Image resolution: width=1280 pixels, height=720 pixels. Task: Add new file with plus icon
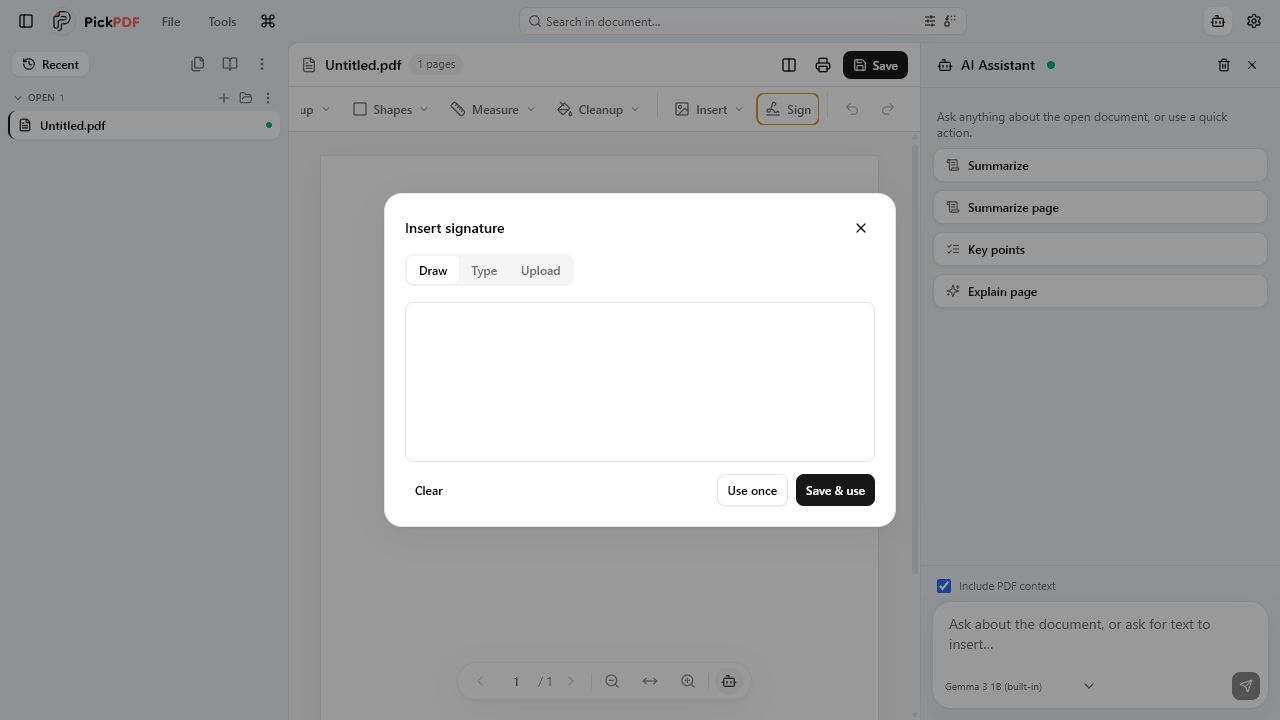click(224, 97)
